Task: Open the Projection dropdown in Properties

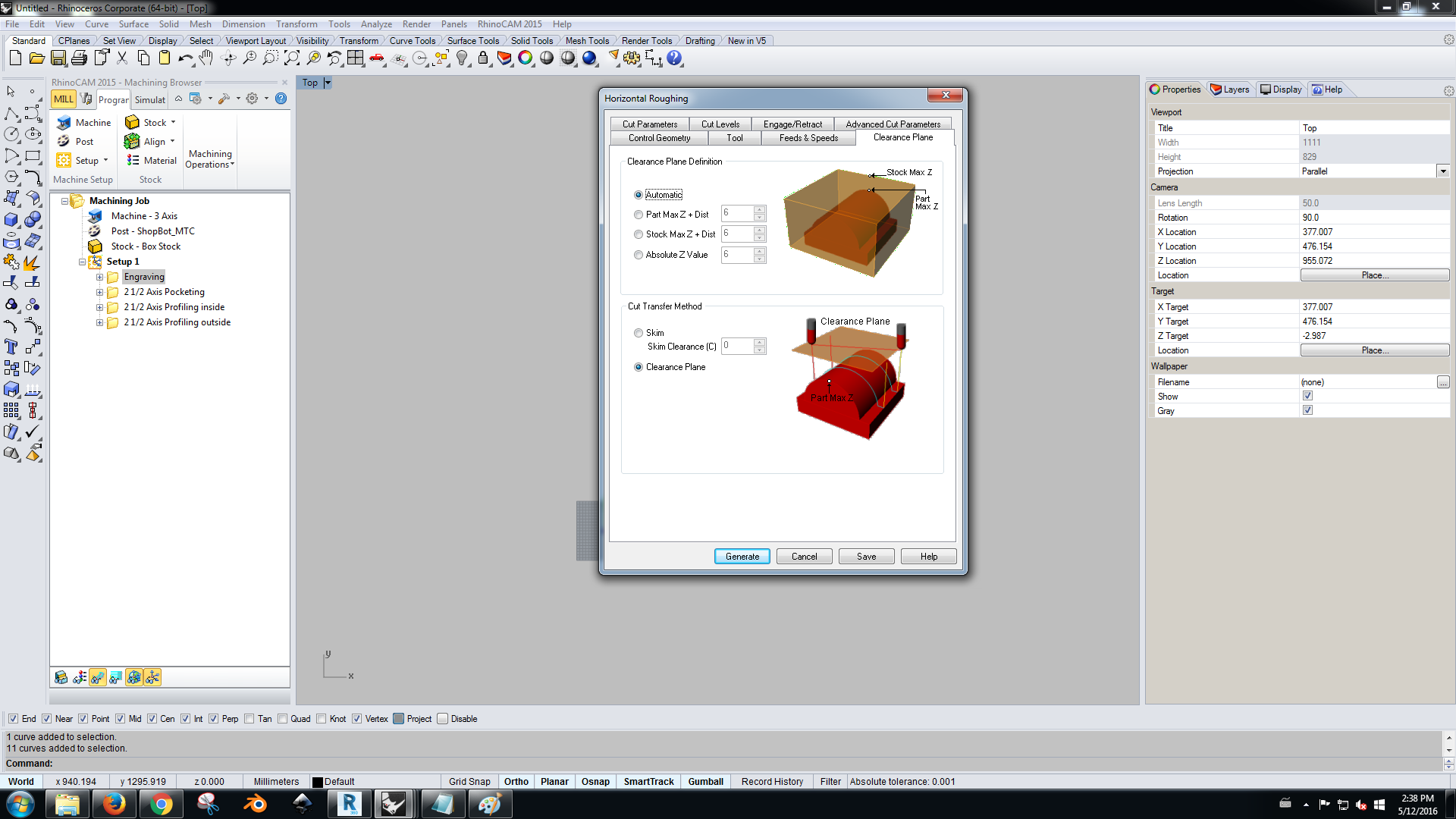Action: point(1443,171)
